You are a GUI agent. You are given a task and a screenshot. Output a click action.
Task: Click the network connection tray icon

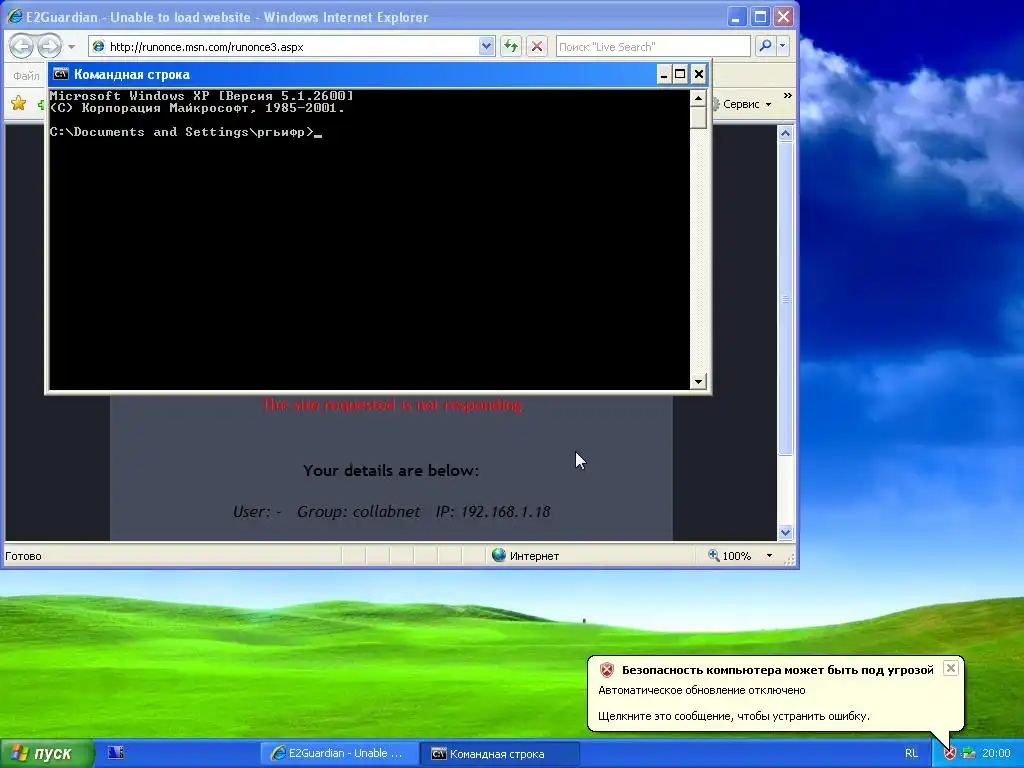tap(969, 754)
